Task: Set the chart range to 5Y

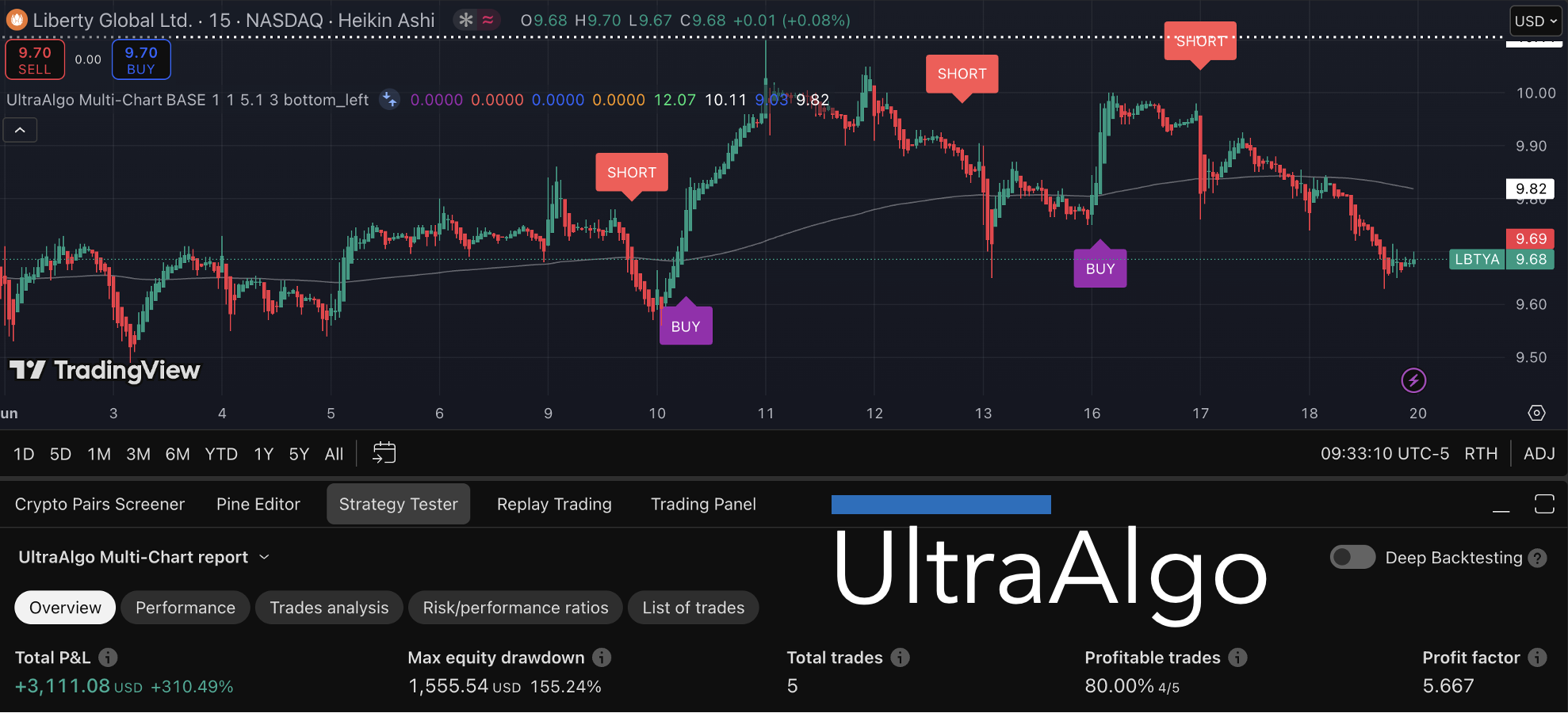Action: (x=299, y=454)
